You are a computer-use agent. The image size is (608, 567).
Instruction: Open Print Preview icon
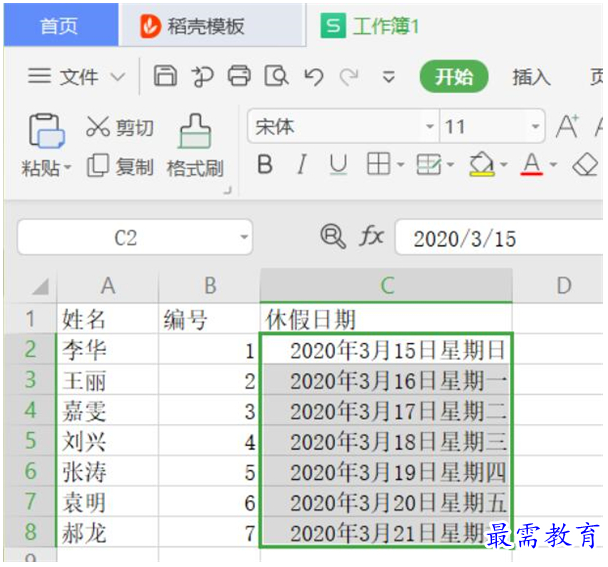(x=276, y=75)
